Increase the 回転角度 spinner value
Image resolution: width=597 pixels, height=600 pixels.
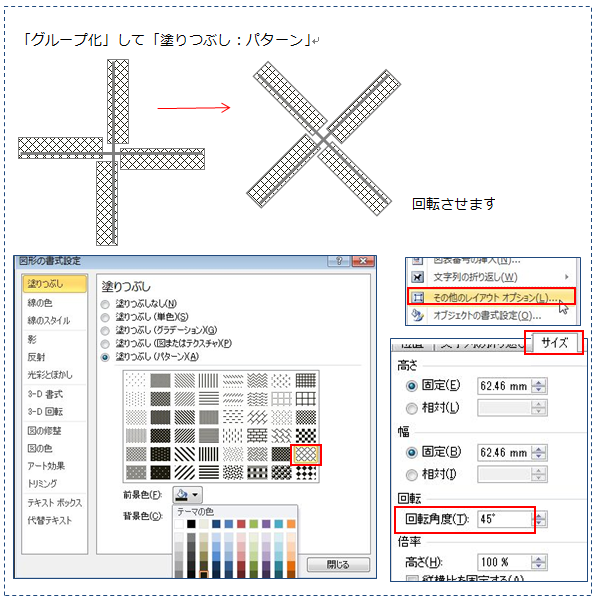[539, 515]
